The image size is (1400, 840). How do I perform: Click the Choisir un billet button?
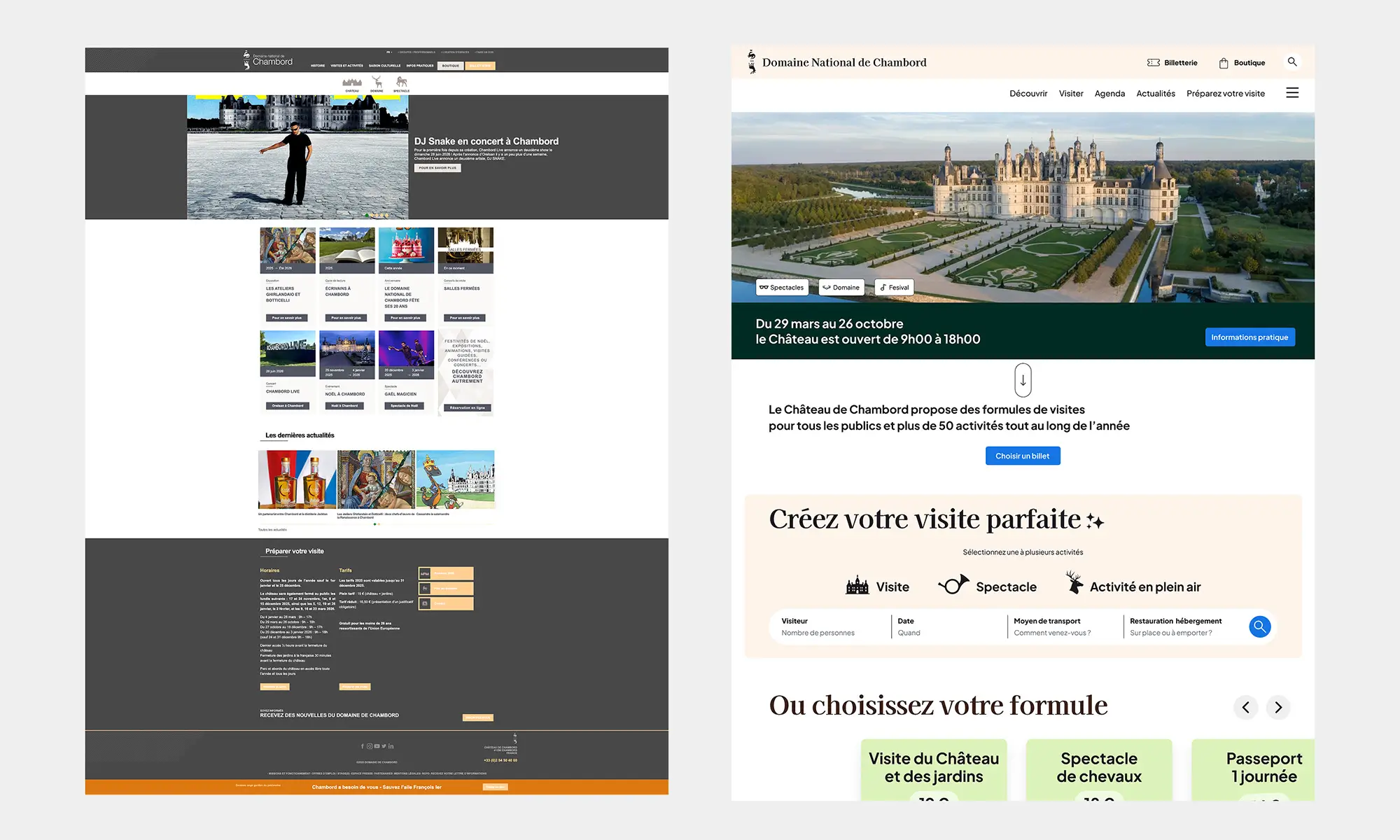pyautogui.click(x=1023, y=456)
